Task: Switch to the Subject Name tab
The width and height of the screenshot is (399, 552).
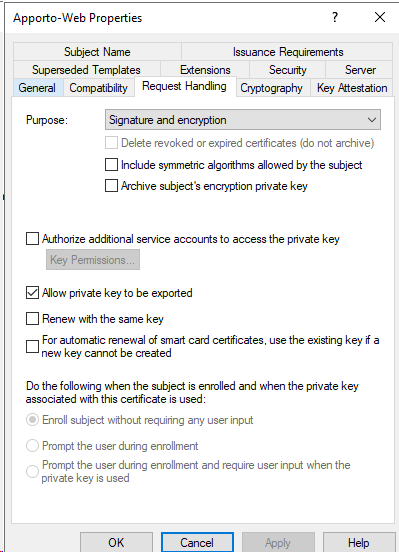Action: tap(97, 52)
